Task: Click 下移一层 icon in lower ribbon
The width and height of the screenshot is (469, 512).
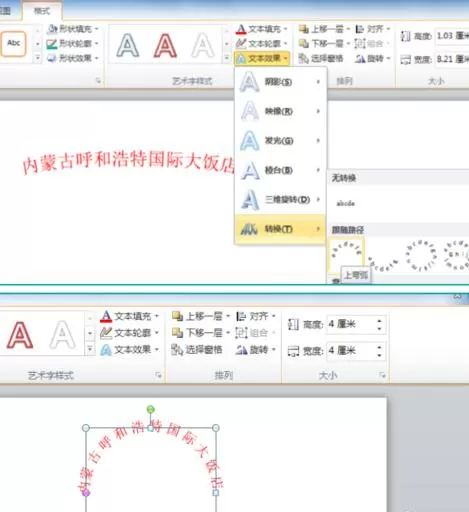Action: 177,332
